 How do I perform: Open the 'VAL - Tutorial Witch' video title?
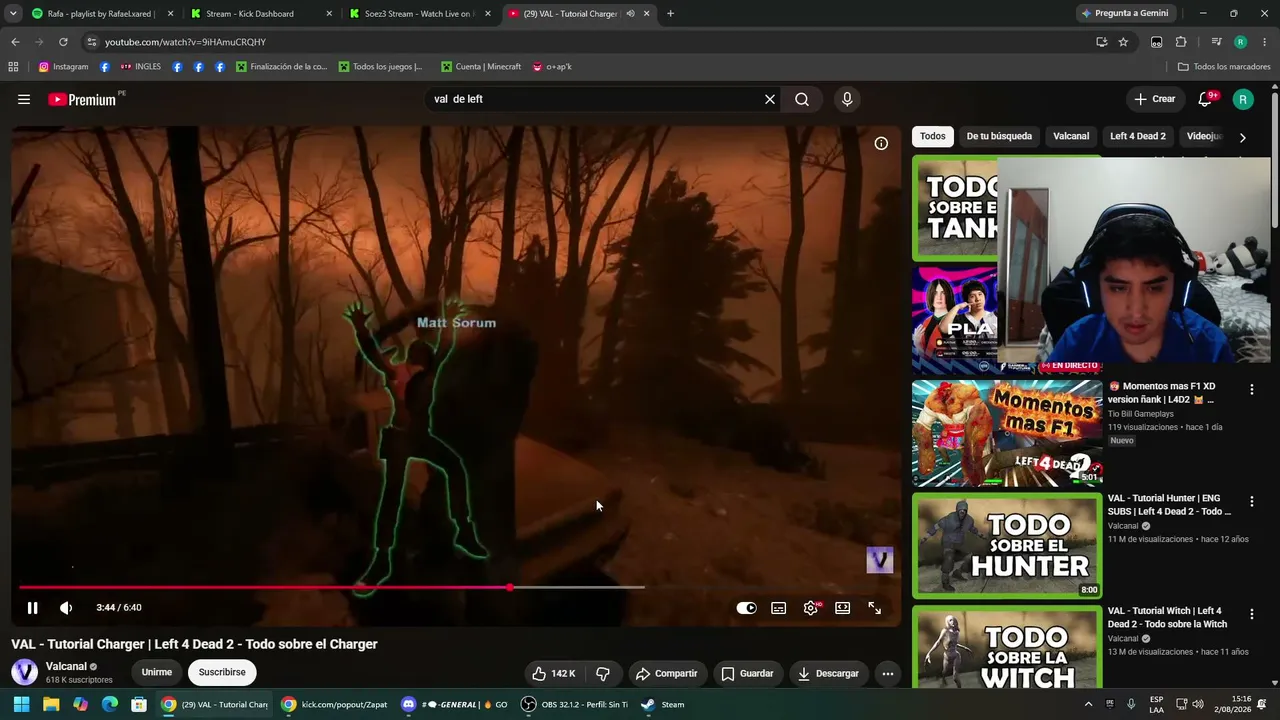pos(1165,618)
